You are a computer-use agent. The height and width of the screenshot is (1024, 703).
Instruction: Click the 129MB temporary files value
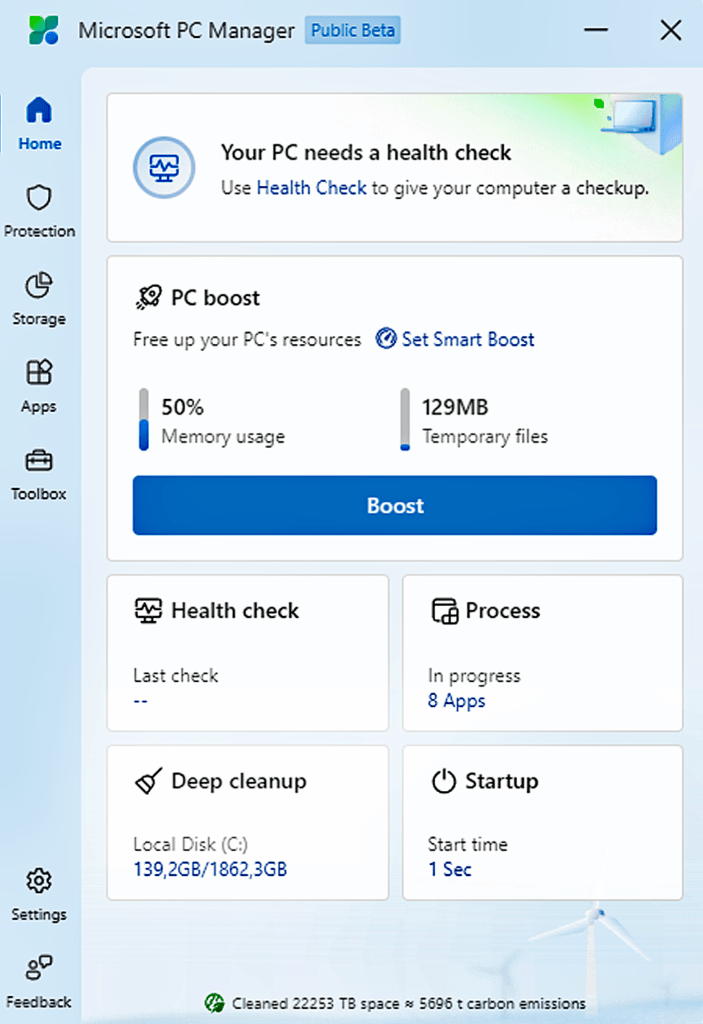click(x=455, y=408)
